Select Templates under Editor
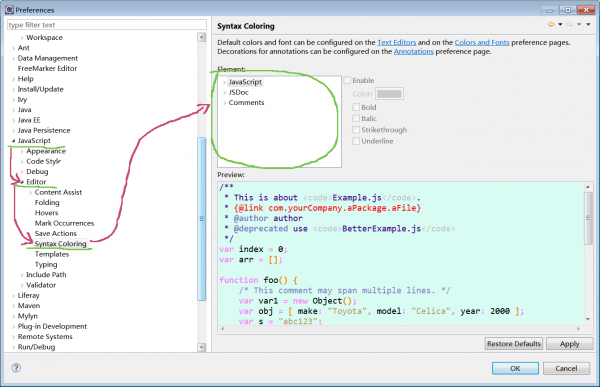The height and width of the screenshot is (387, 600). click(52, 254)
